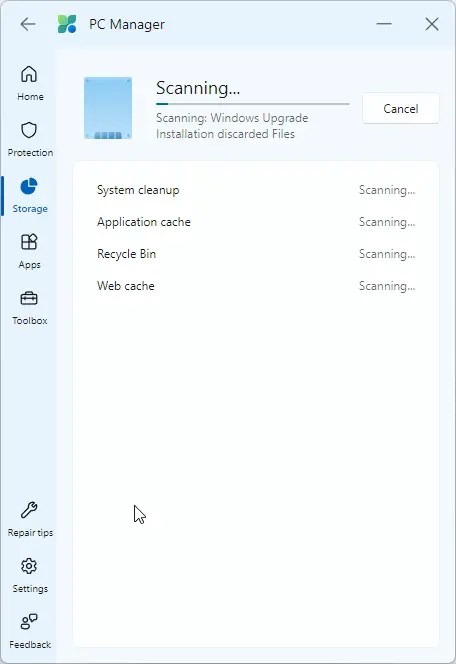Select the Web cache row
456x664 pixels.
(x=256, y=286)
